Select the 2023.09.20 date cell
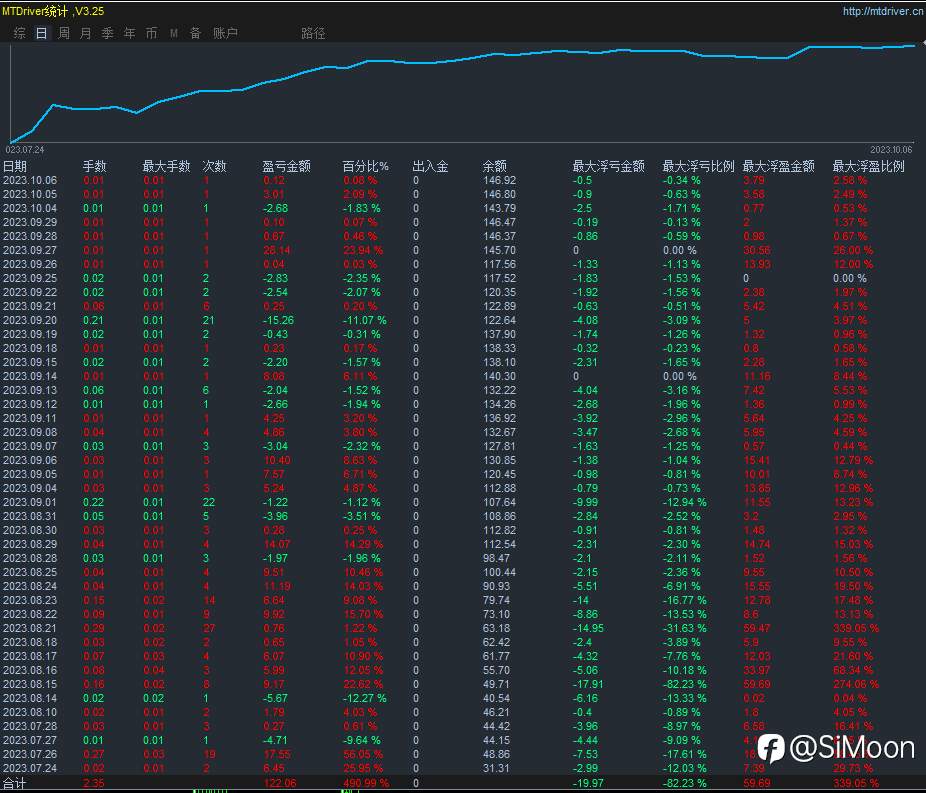Screen dimensions: 926x793 [x=30, y=321]
